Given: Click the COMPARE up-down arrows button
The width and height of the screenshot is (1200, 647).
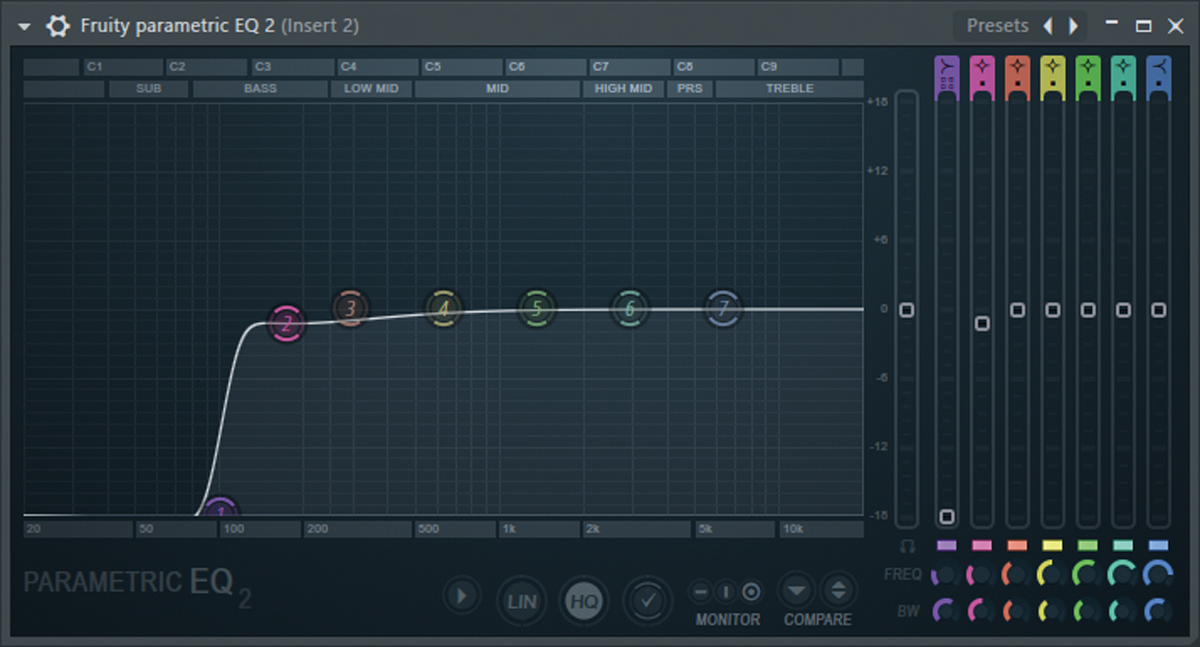Looking at the screenshot, I should click(x=839, y=590).
